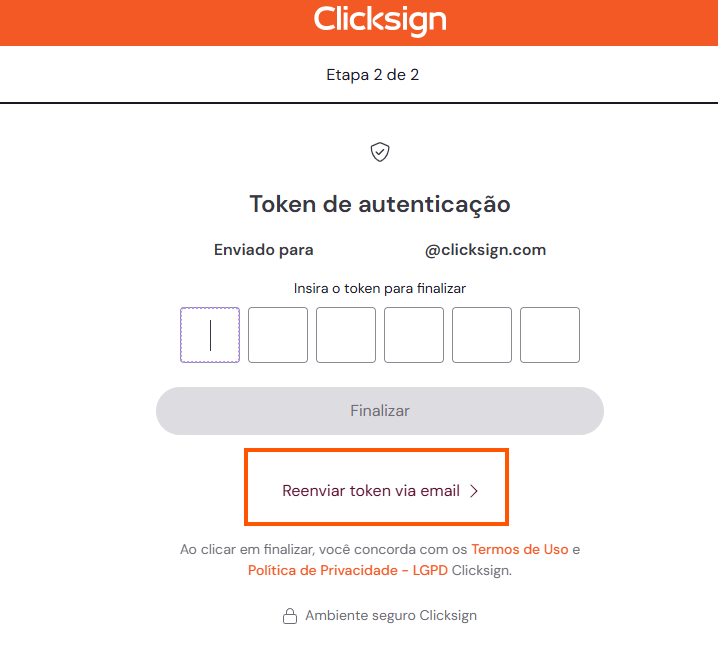Click the Etapa 2 de 2 step indicator
The width and height of the screenshot is (718, 657).
tap(372, 75)
